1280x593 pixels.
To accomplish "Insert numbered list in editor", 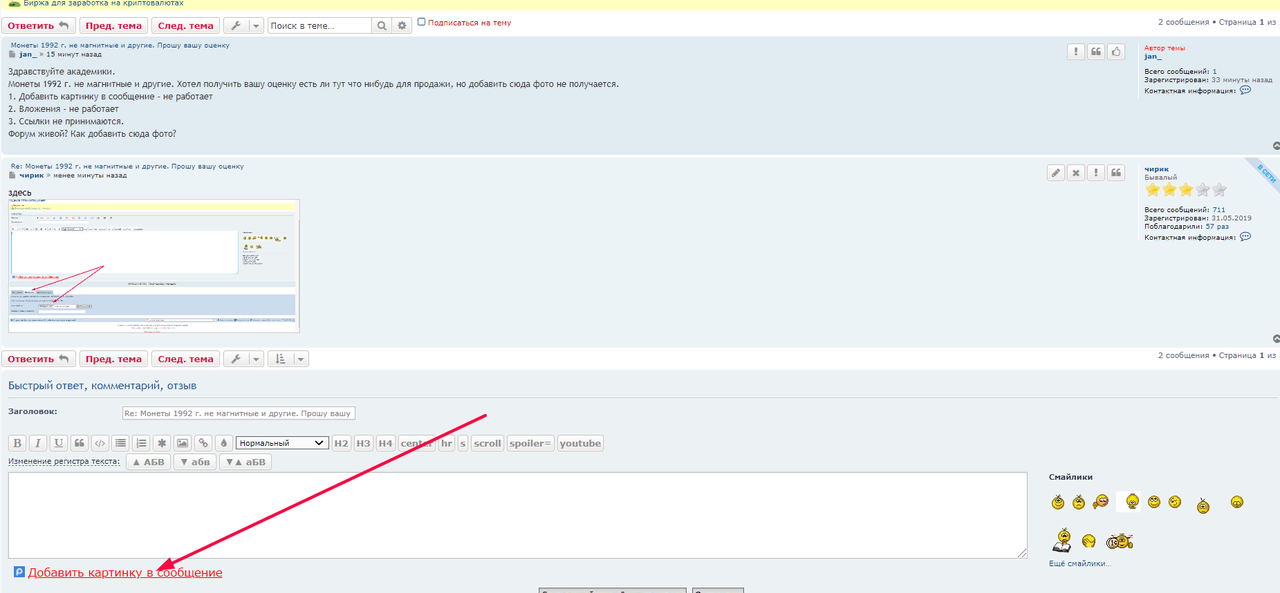I will [141, 443].
